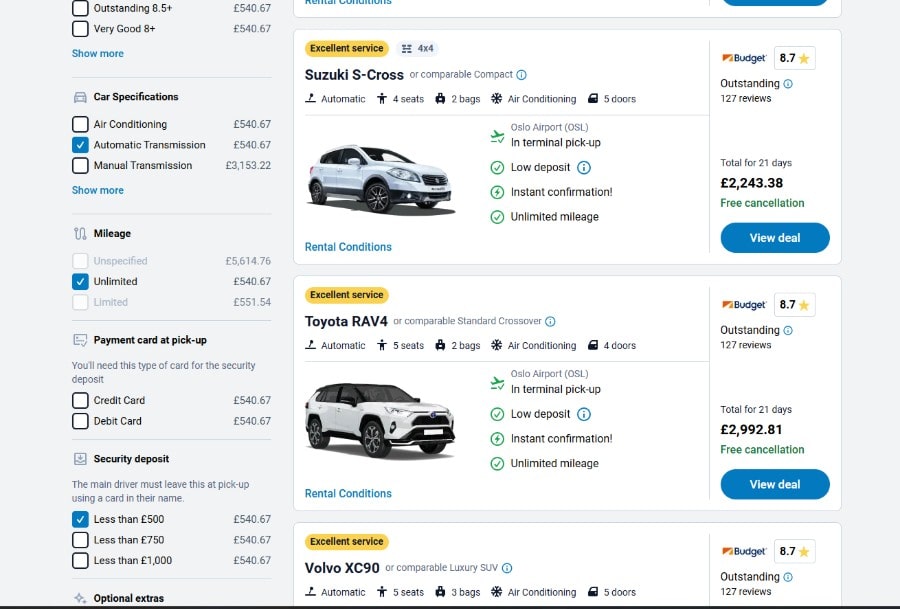Viewport: 900px width, 609px height.
Task: Check the Very Good 8+ filter
Action: [x=80, y=29]
